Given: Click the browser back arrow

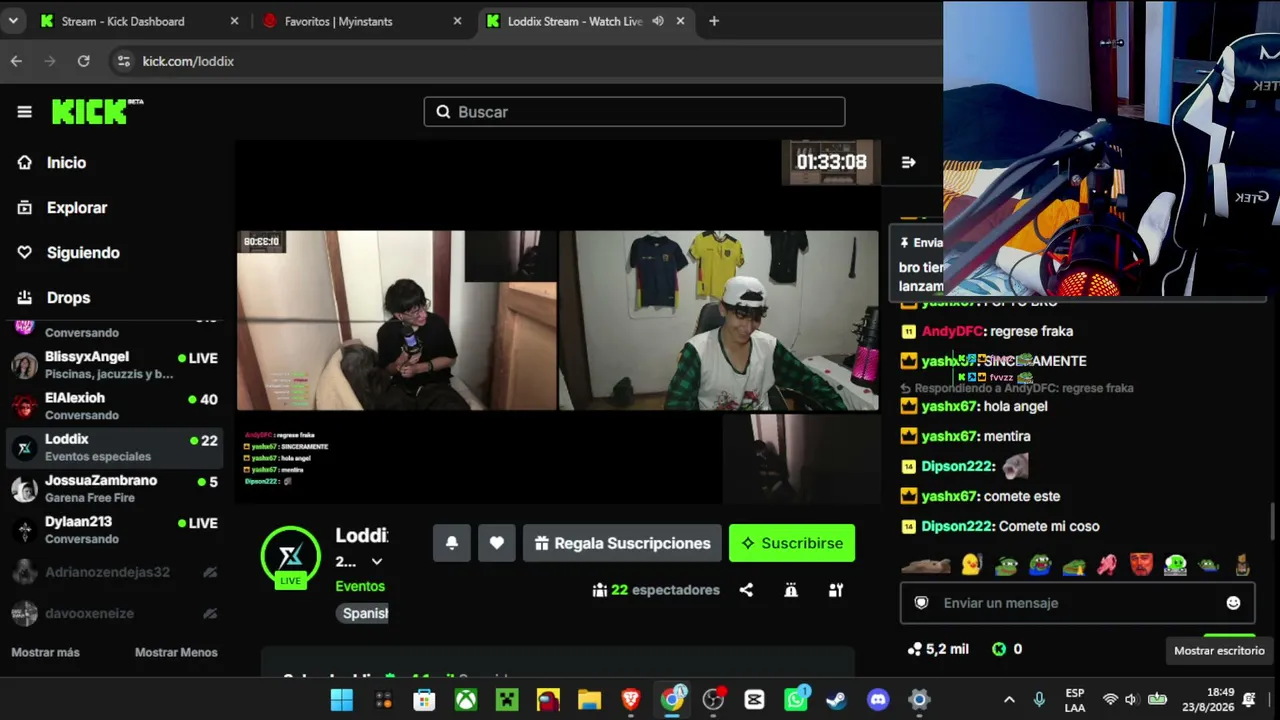Looking at the screenshot, I should click(x=16, y=61).
